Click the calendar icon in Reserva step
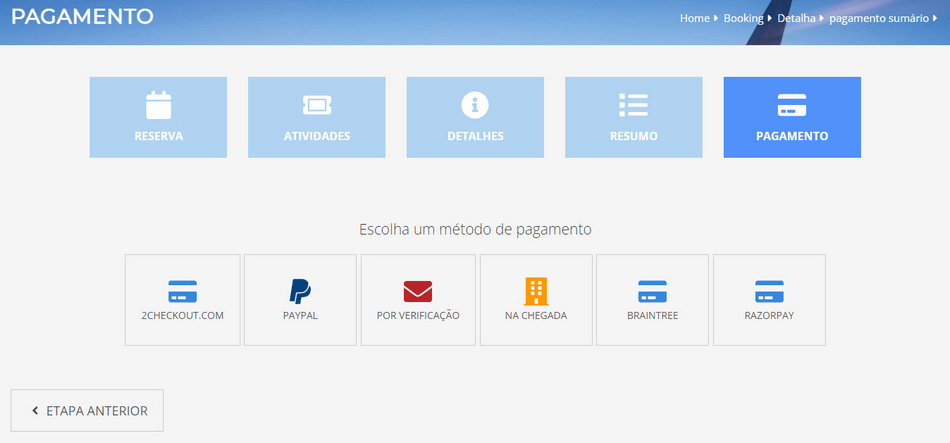This screenshot has width=950, height=443. (x=158, y=104)
